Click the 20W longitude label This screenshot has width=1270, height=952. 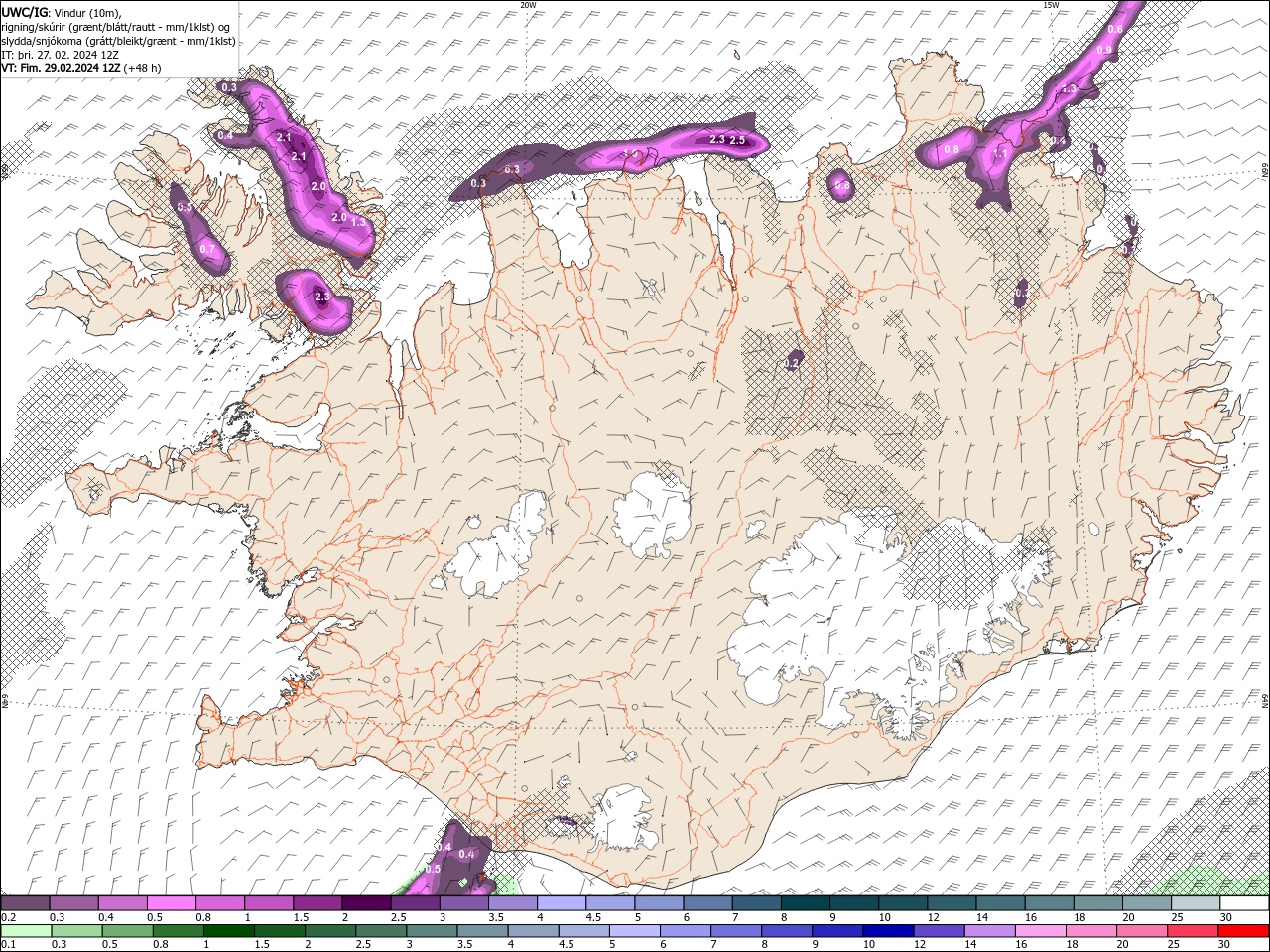(528, 5)
